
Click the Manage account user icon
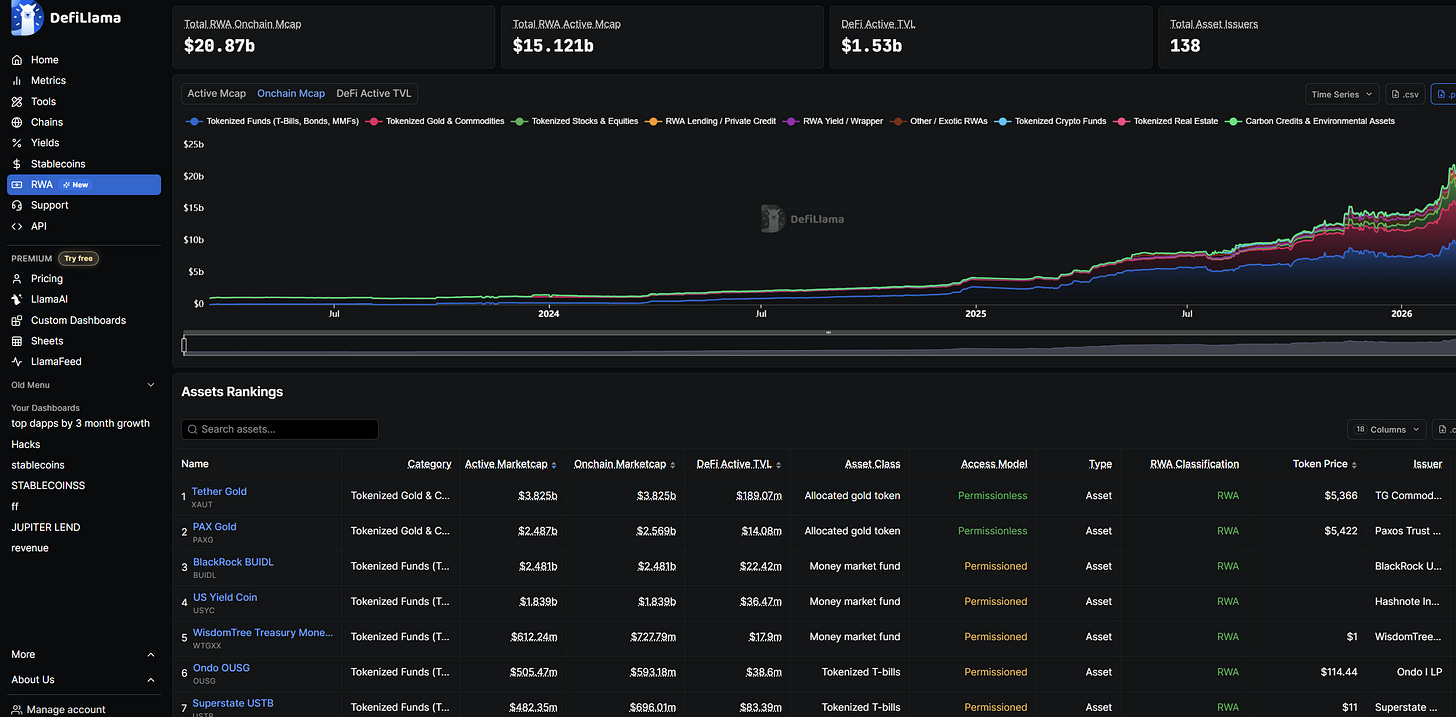click(x=17, y=710)
